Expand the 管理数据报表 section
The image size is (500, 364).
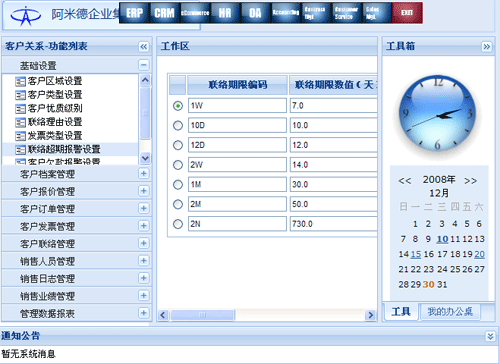point(144,313)
